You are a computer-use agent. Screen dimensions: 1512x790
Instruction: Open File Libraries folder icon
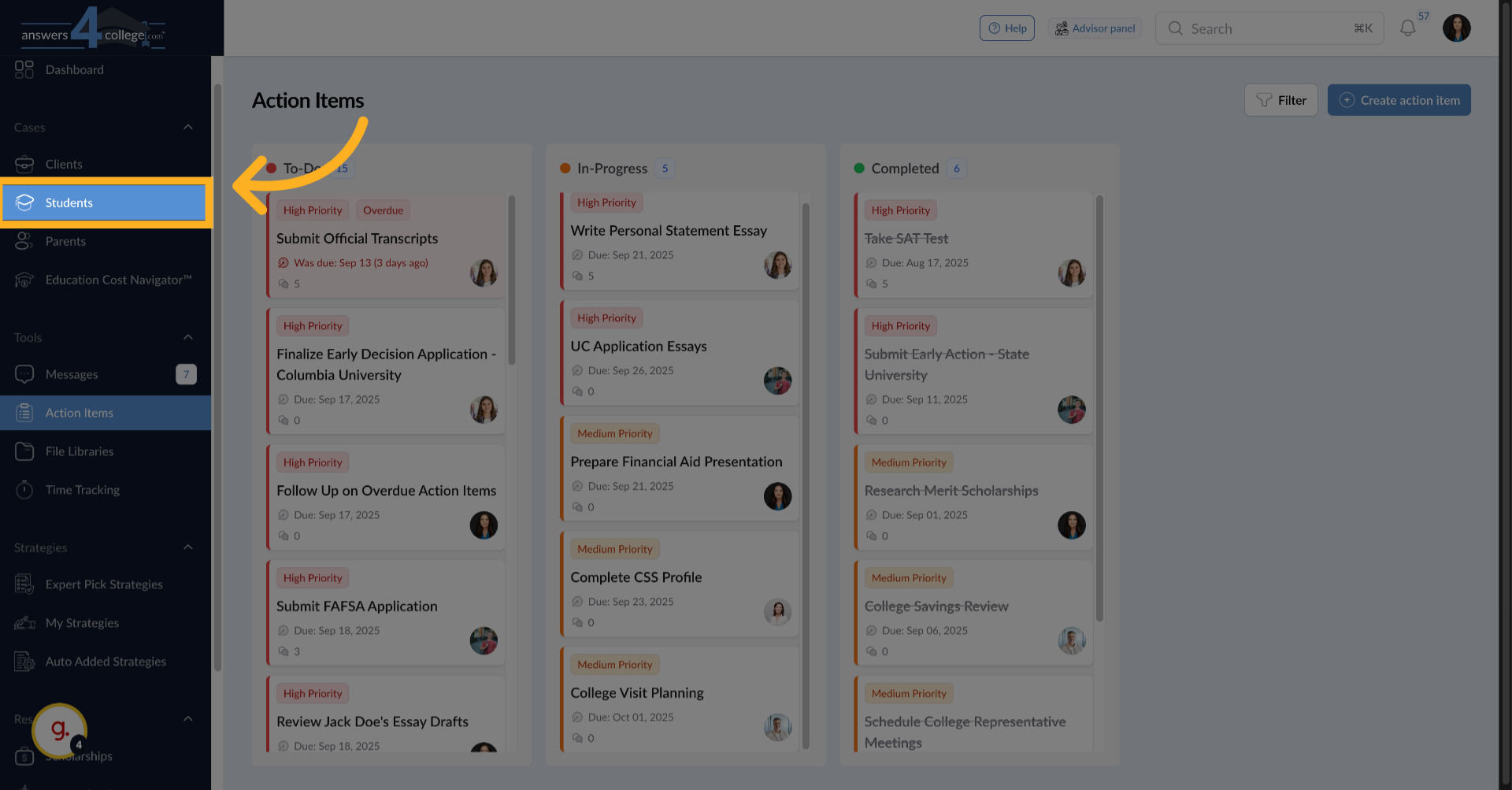click(24, 451)
